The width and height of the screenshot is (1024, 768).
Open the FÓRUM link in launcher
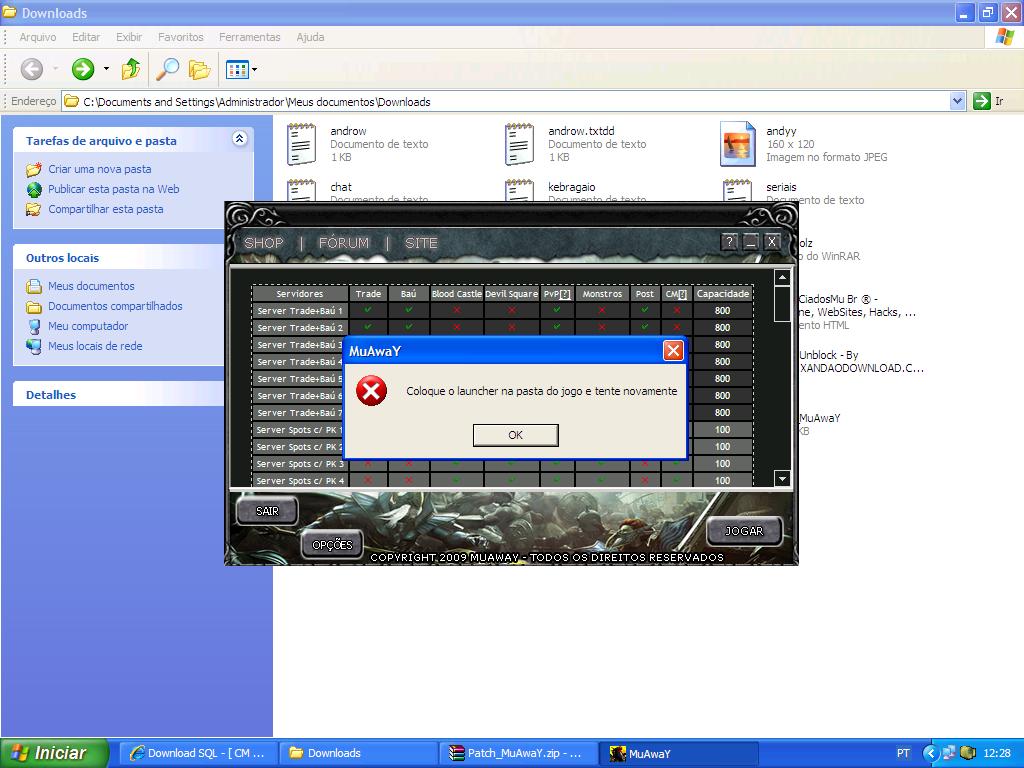click(x=343, y=243)
